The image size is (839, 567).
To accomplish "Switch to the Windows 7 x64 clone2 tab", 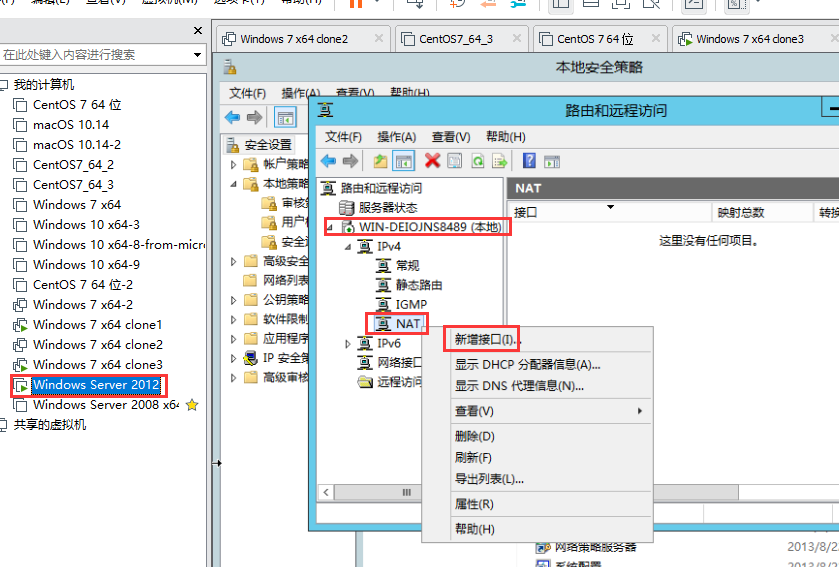I will pos(303,39).
